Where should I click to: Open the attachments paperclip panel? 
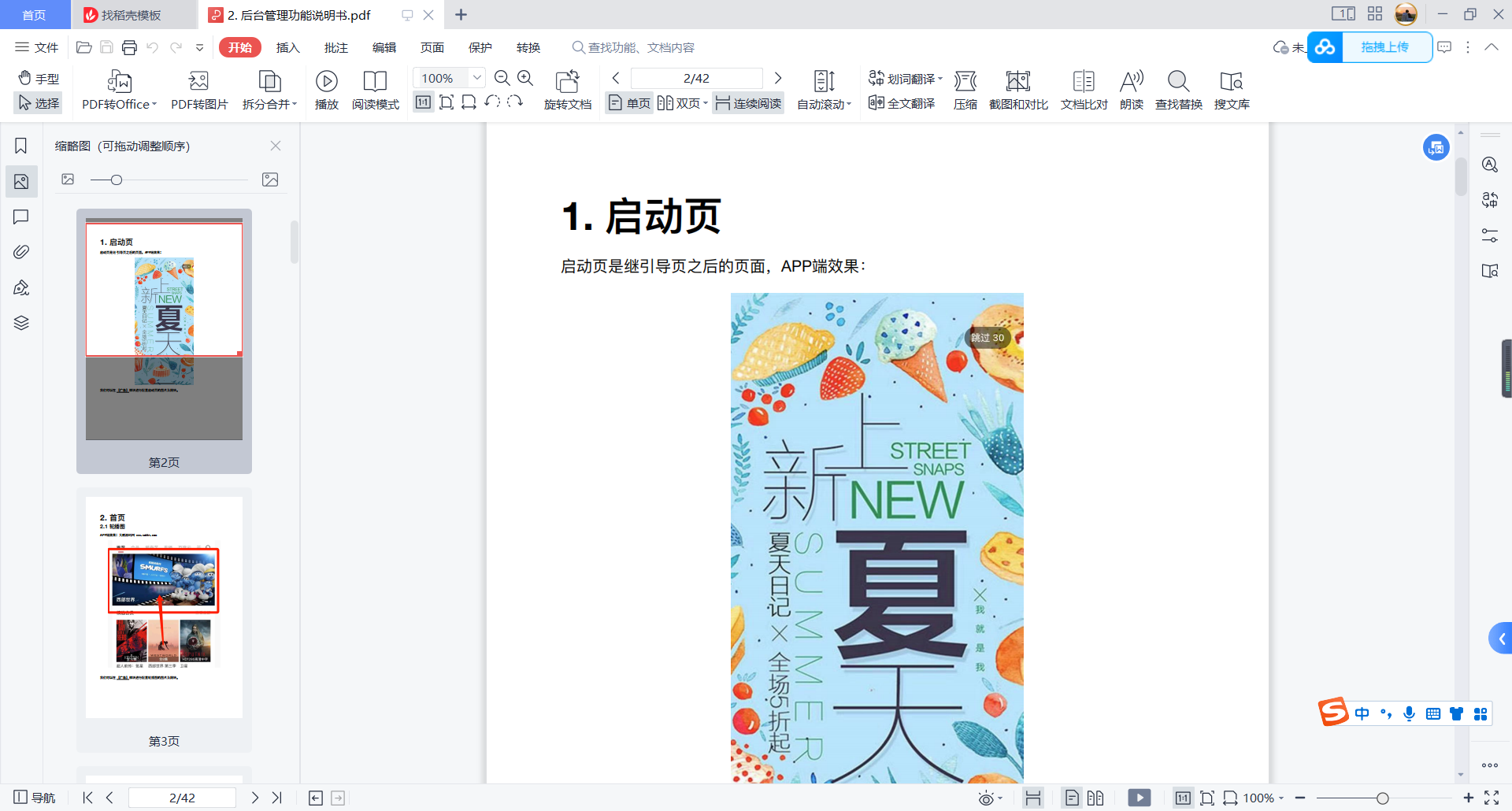(21, 252)
